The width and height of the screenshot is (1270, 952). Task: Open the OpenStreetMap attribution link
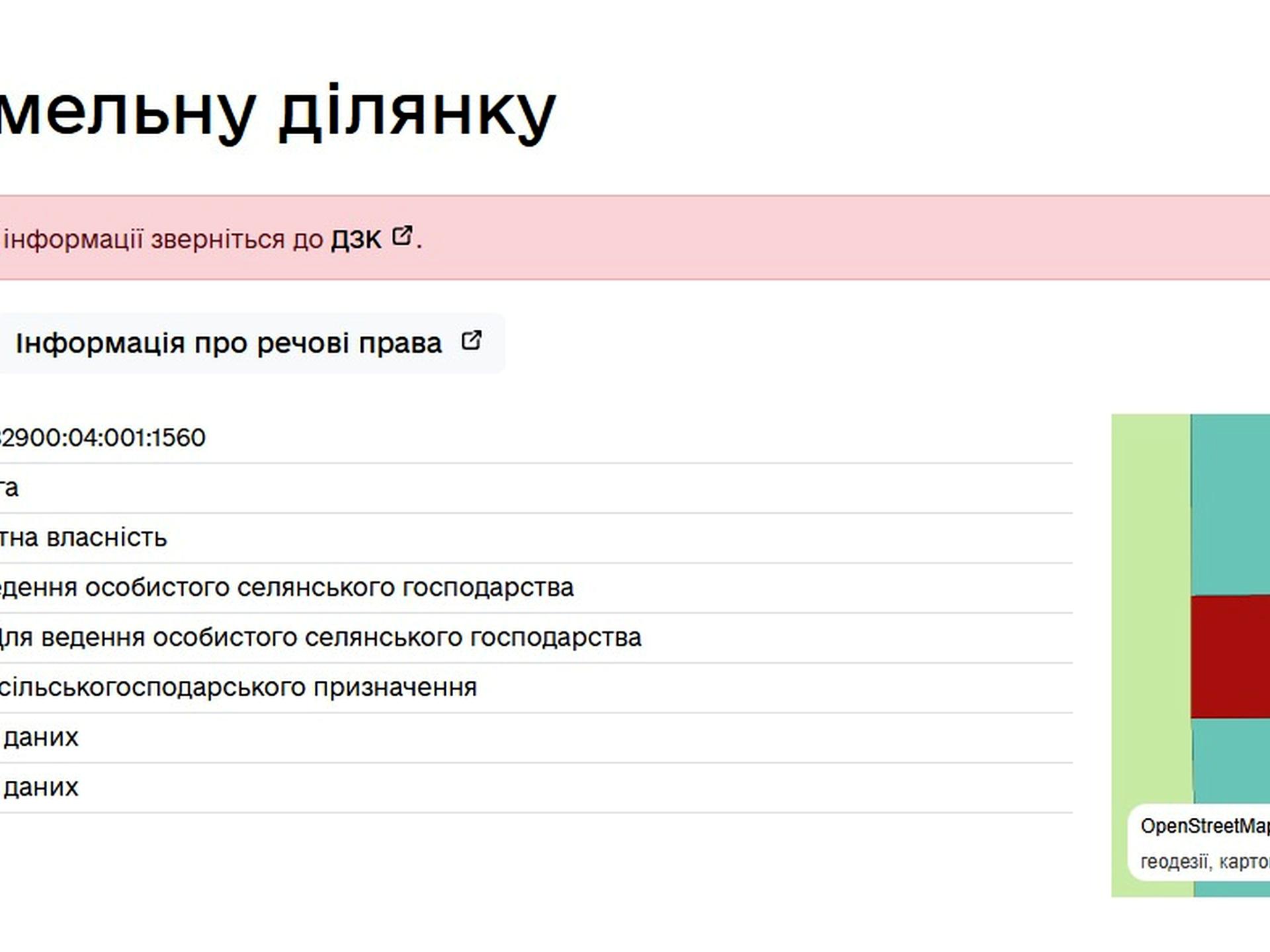pos(1204,826)
